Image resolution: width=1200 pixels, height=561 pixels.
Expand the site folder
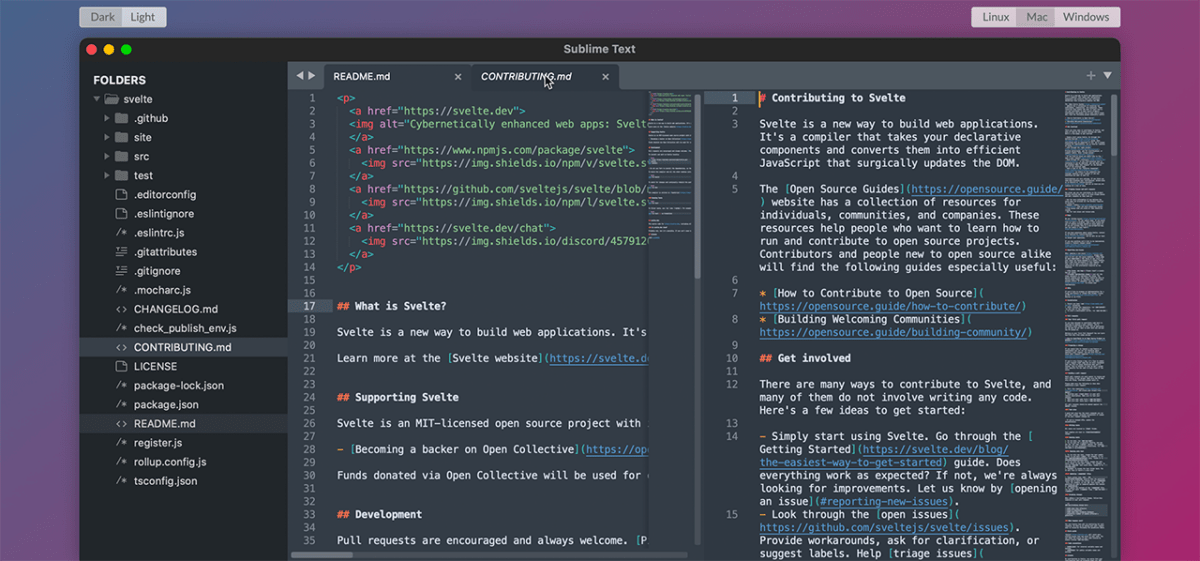click(x=107, y=137)
